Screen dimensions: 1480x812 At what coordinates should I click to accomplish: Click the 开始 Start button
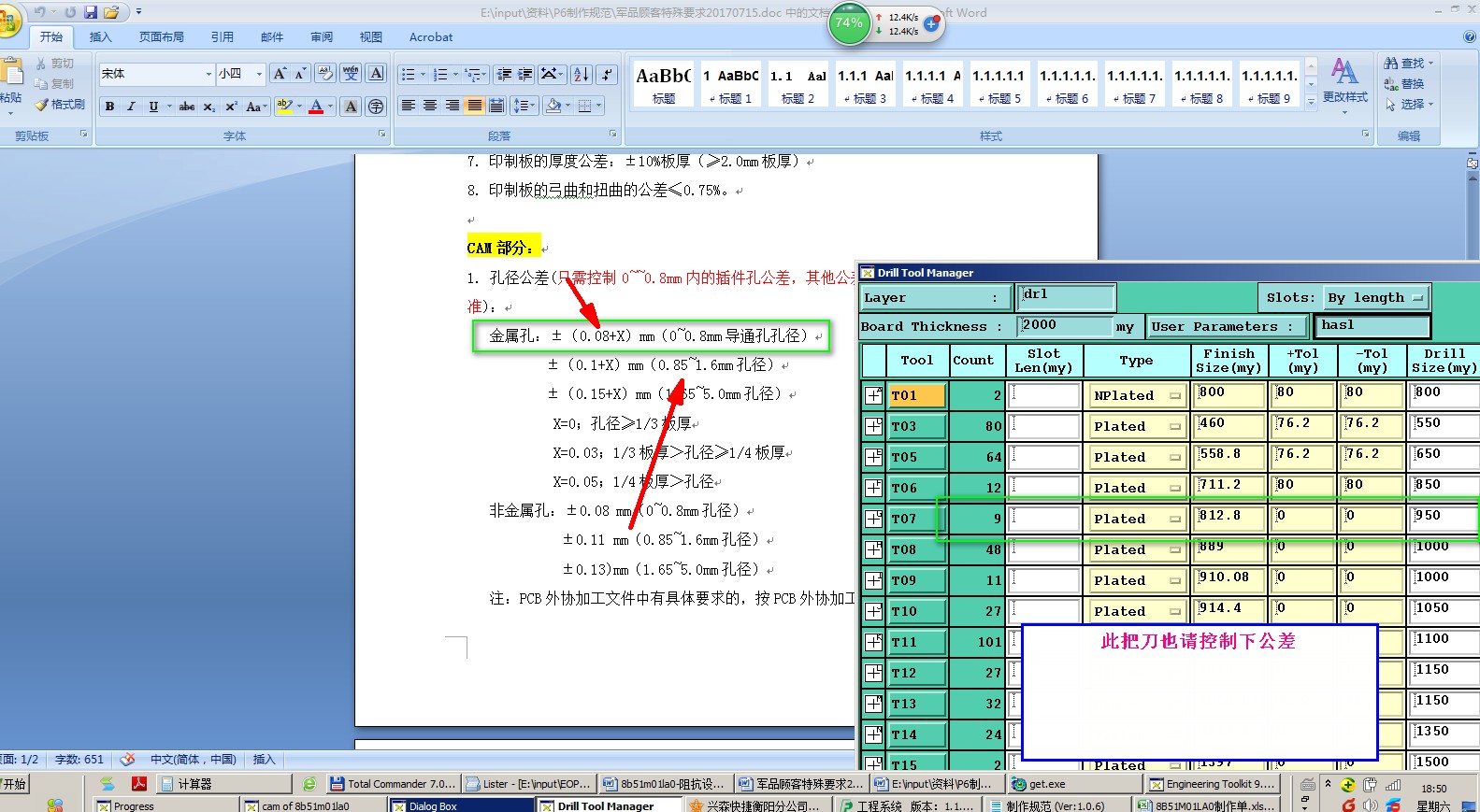(x=14, y=784)
